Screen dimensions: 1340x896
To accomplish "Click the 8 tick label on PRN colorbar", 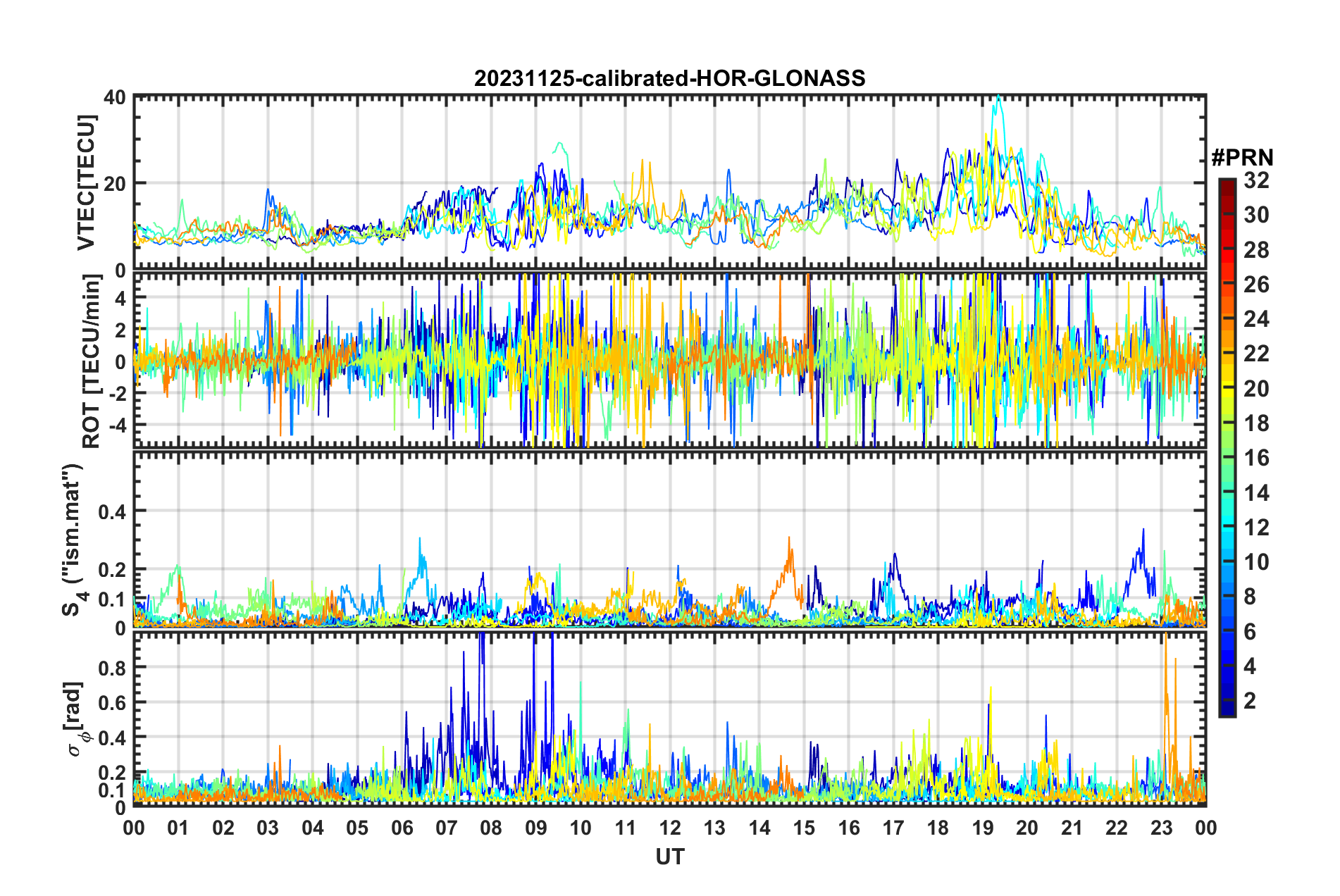I will pyautogui.click(x=1250, y=597).
